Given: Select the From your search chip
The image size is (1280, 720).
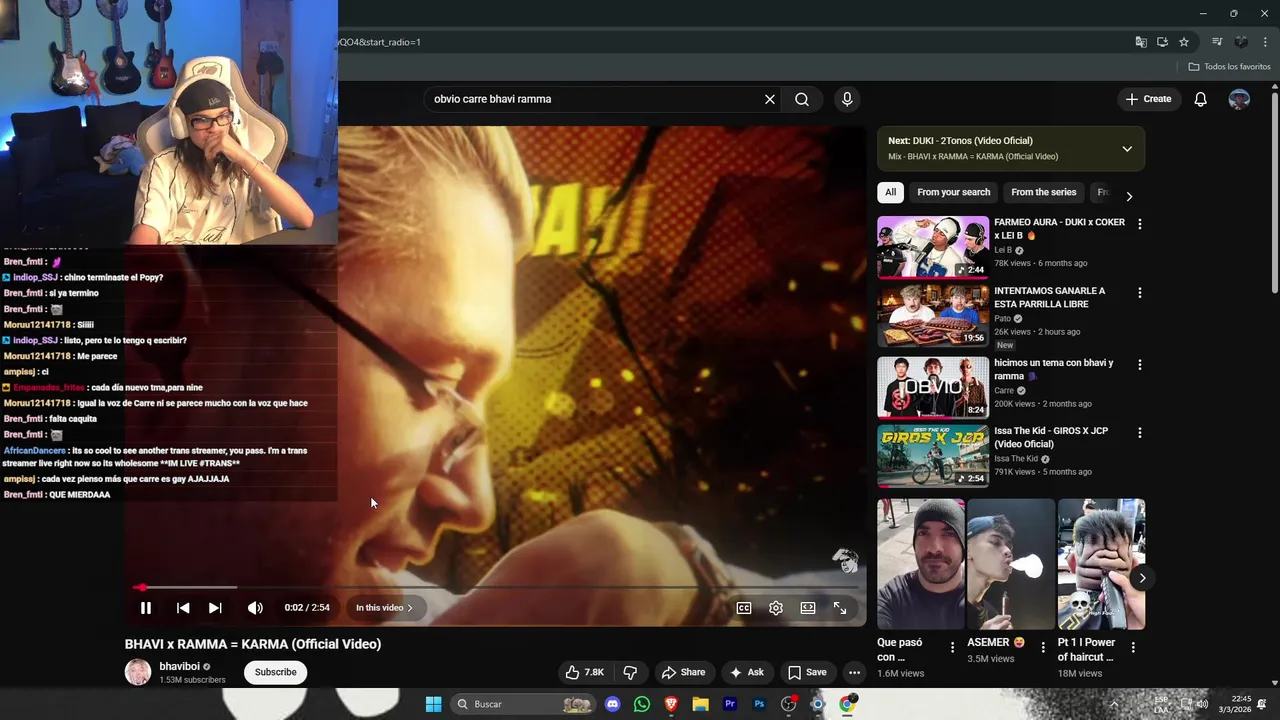Looking at the screenshot, I should tap(954, 192).
